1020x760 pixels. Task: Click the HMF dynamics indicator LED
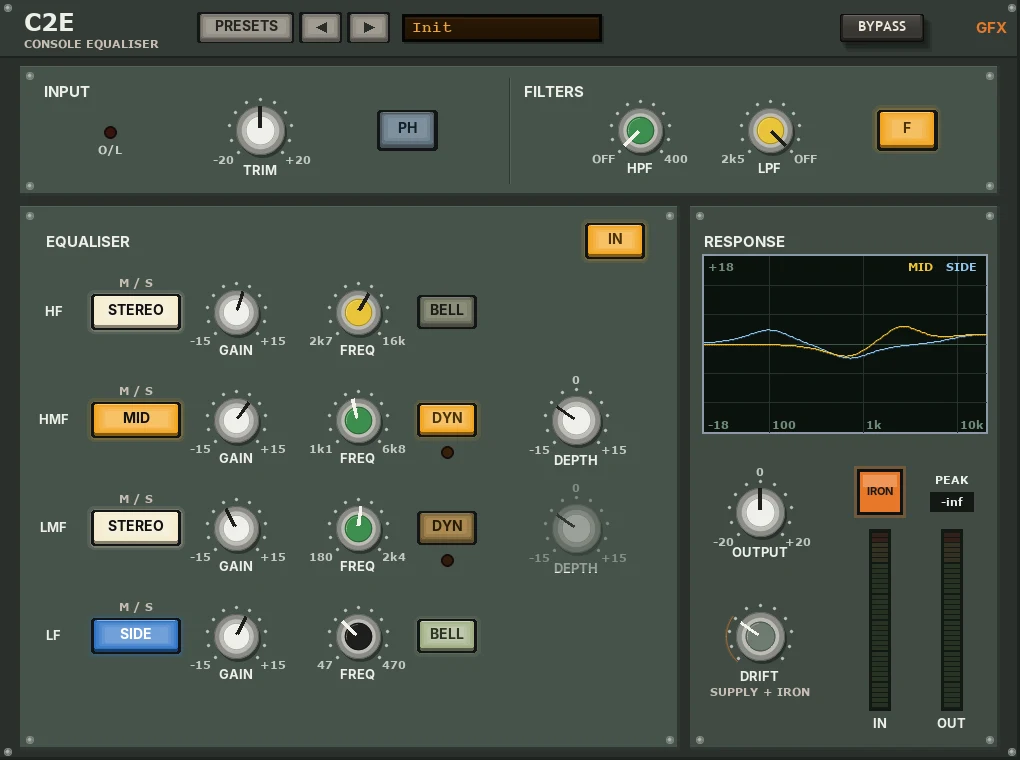point(447,452)
